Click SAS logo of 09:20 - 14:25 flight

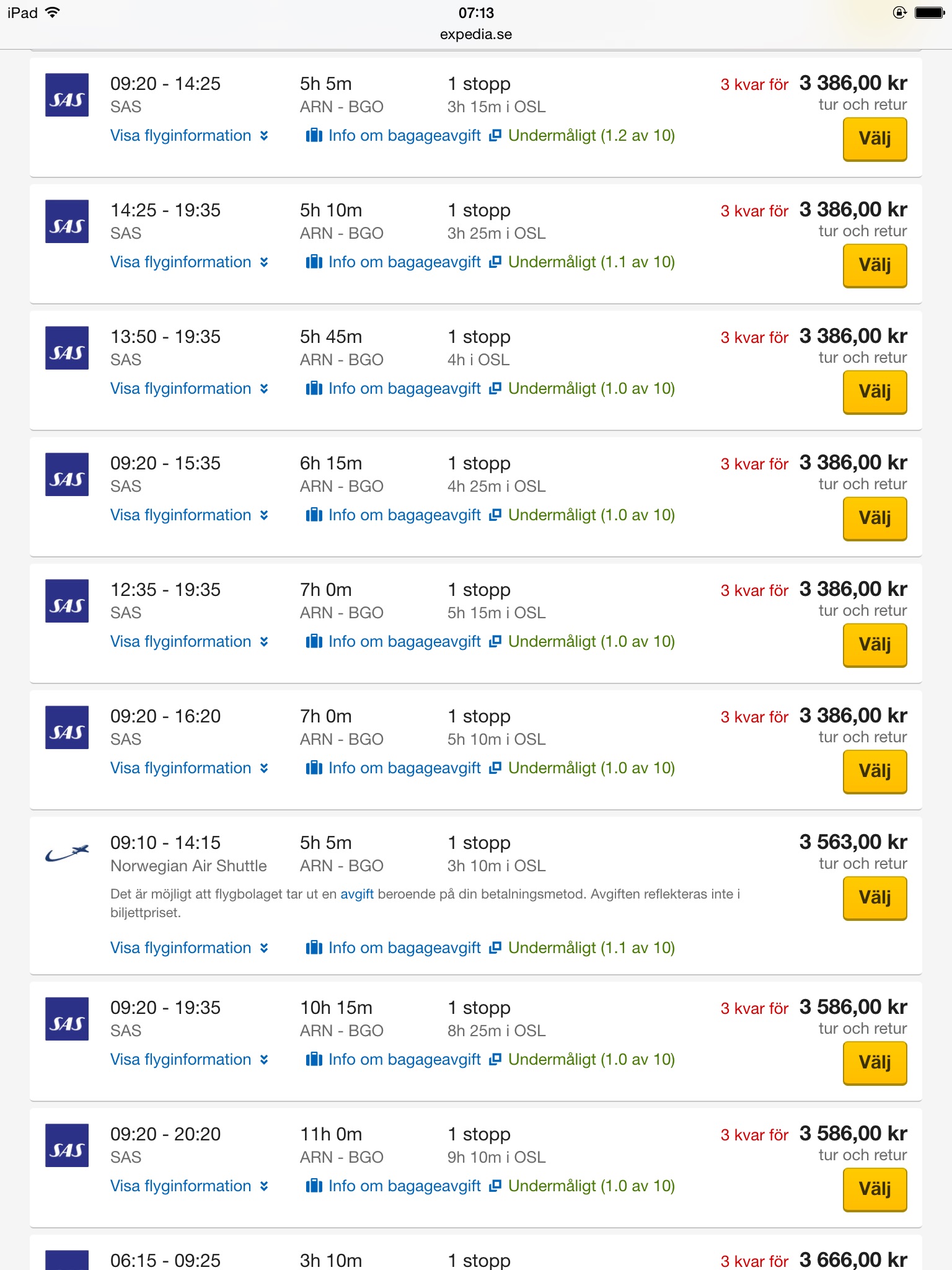(67, 95)
